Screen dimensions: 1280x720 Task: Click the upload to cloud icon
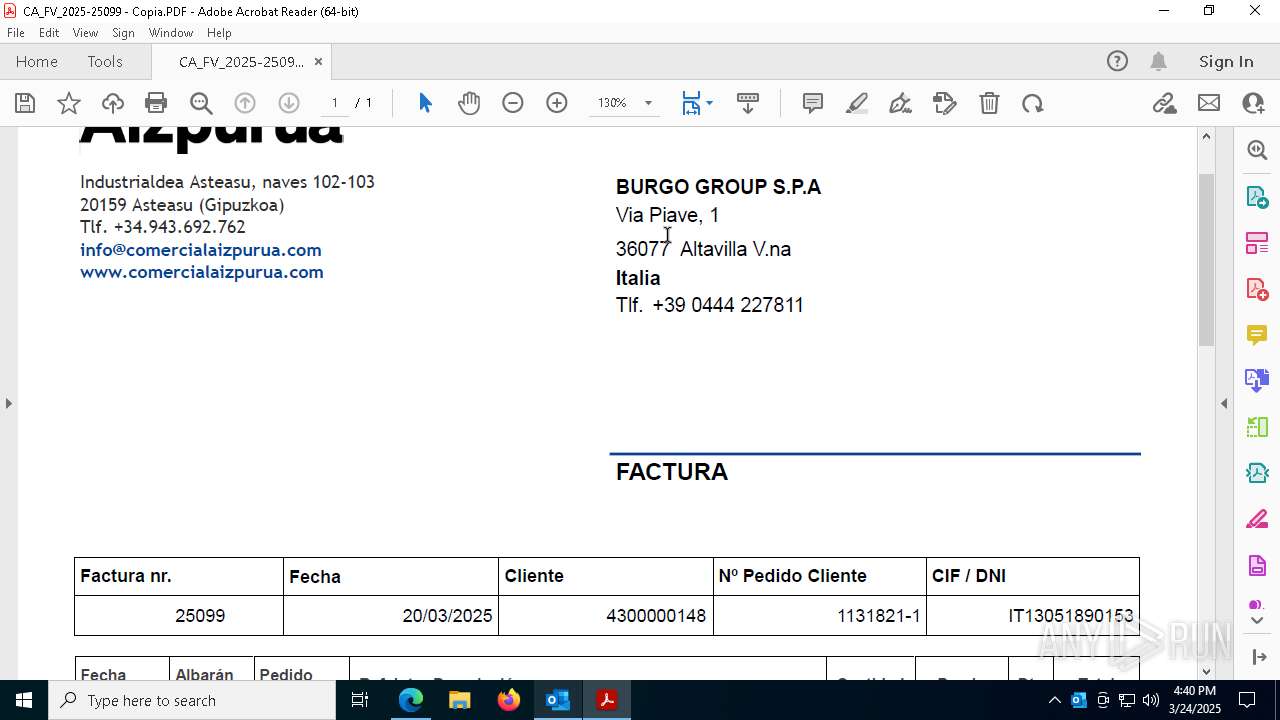(x=113, y=103)
